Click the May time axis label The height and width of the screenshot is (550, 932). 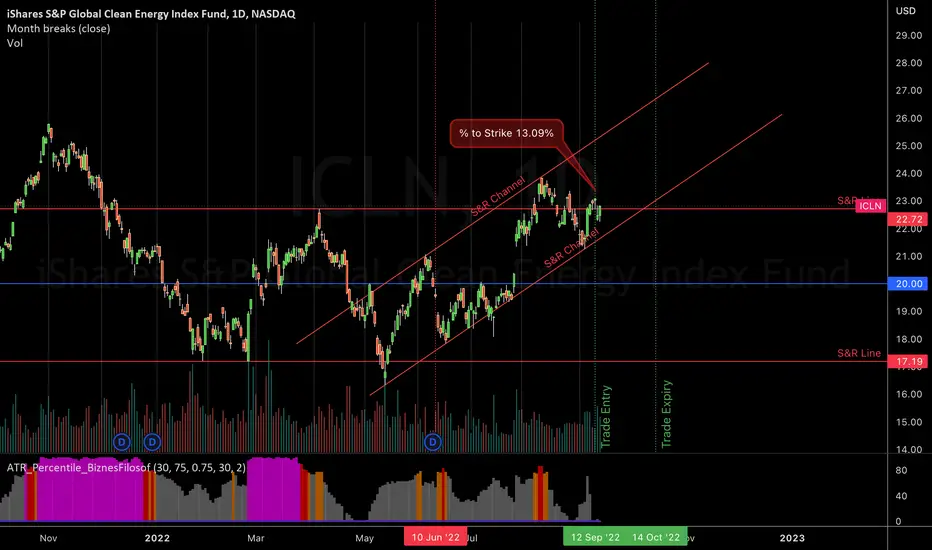[364, 538]
